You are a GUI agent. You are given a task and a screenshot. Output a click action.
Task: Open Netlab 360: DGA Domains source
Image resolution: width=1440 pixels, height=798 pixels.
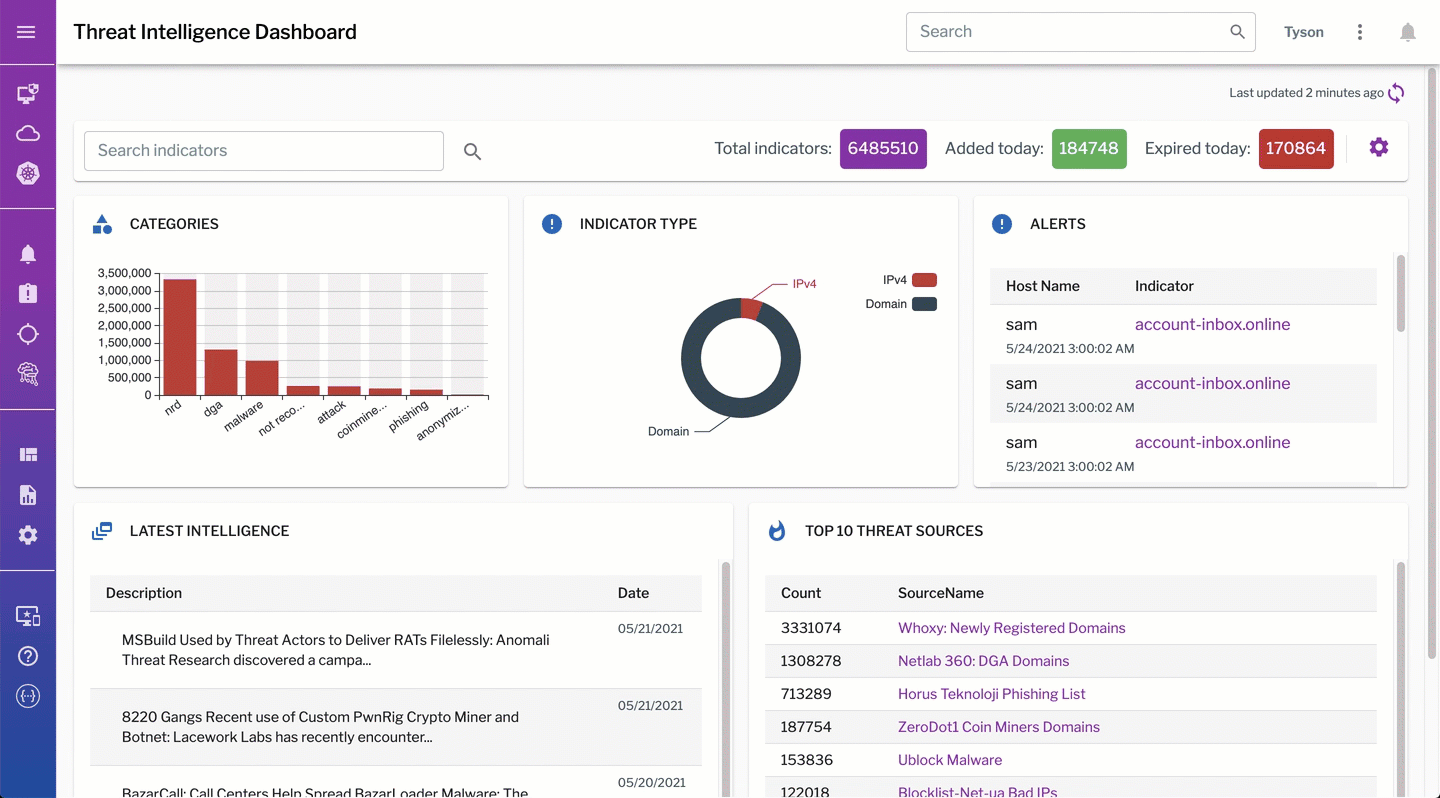coord(983,662)
